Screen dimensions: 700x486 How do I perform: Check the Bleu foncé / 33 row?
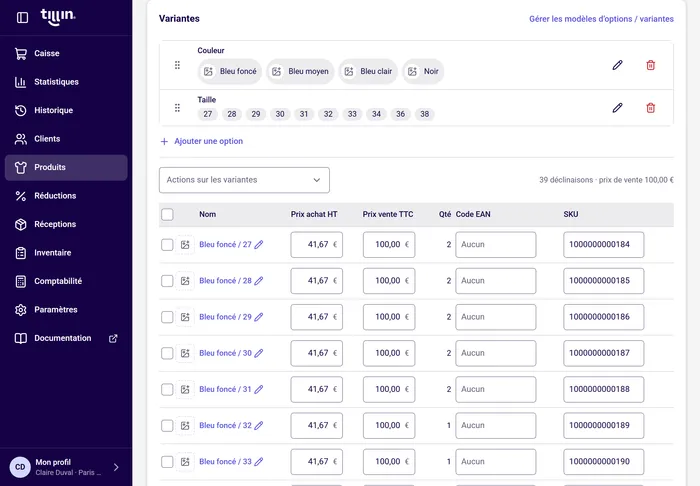[x=167, y=462]
